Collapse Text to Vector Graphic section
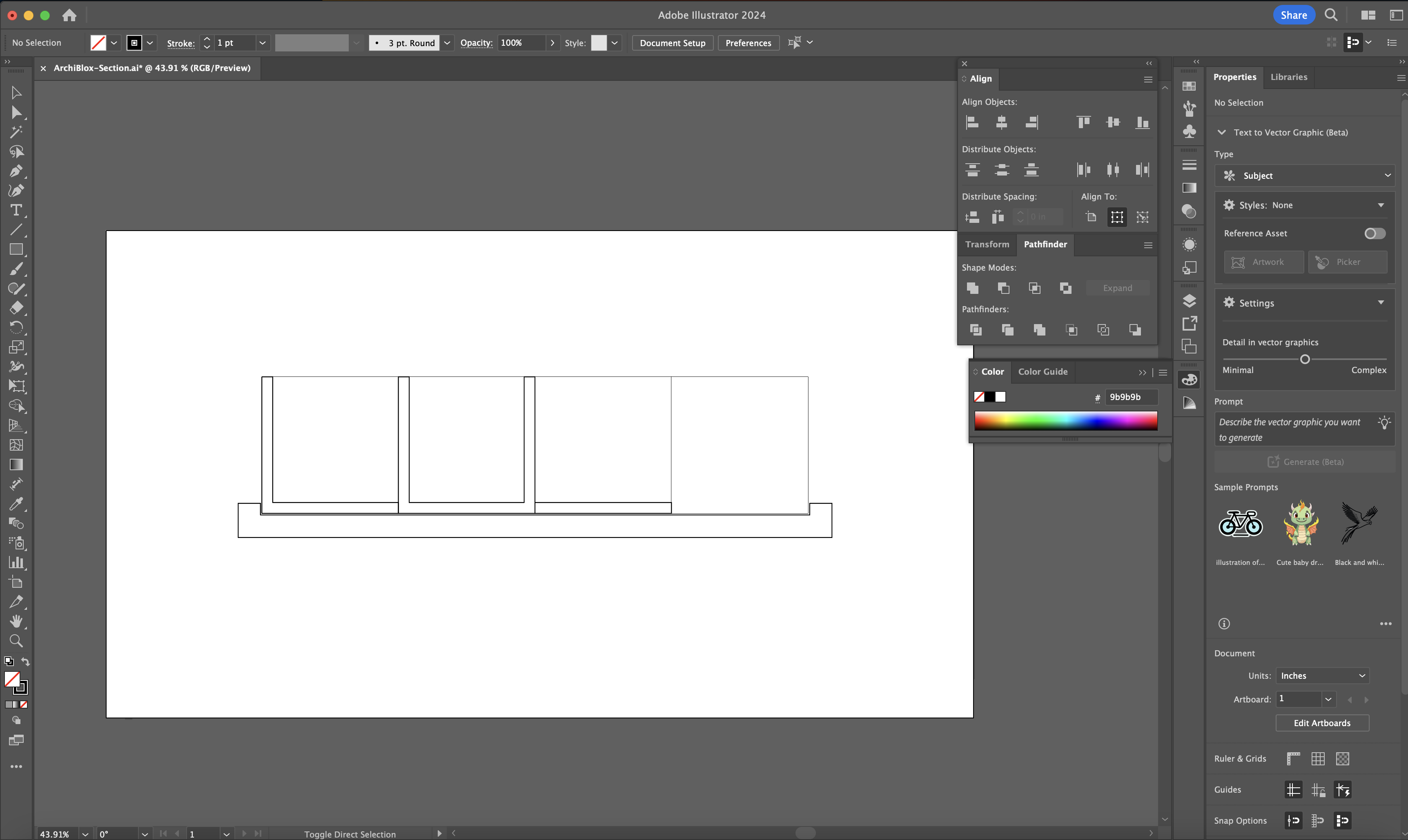This screenshot has height=840, width=1408. point(1221,132)
